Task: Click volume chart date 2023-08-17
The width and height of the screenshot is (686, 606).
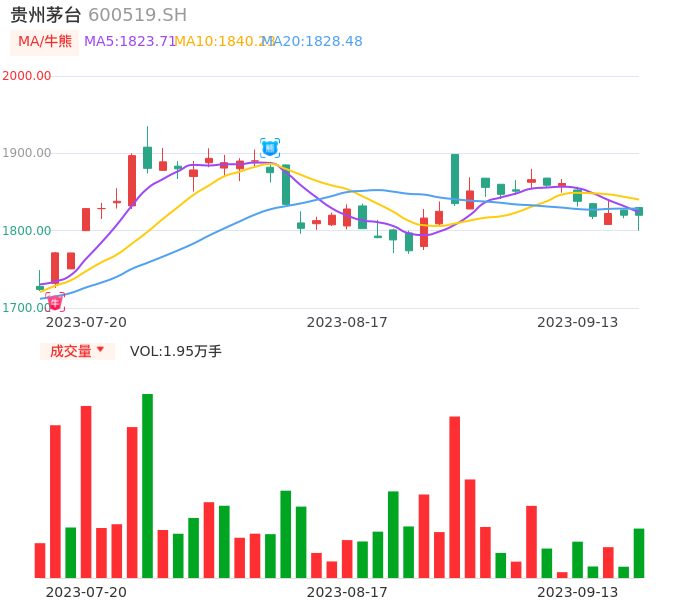Action: (347, 592)
